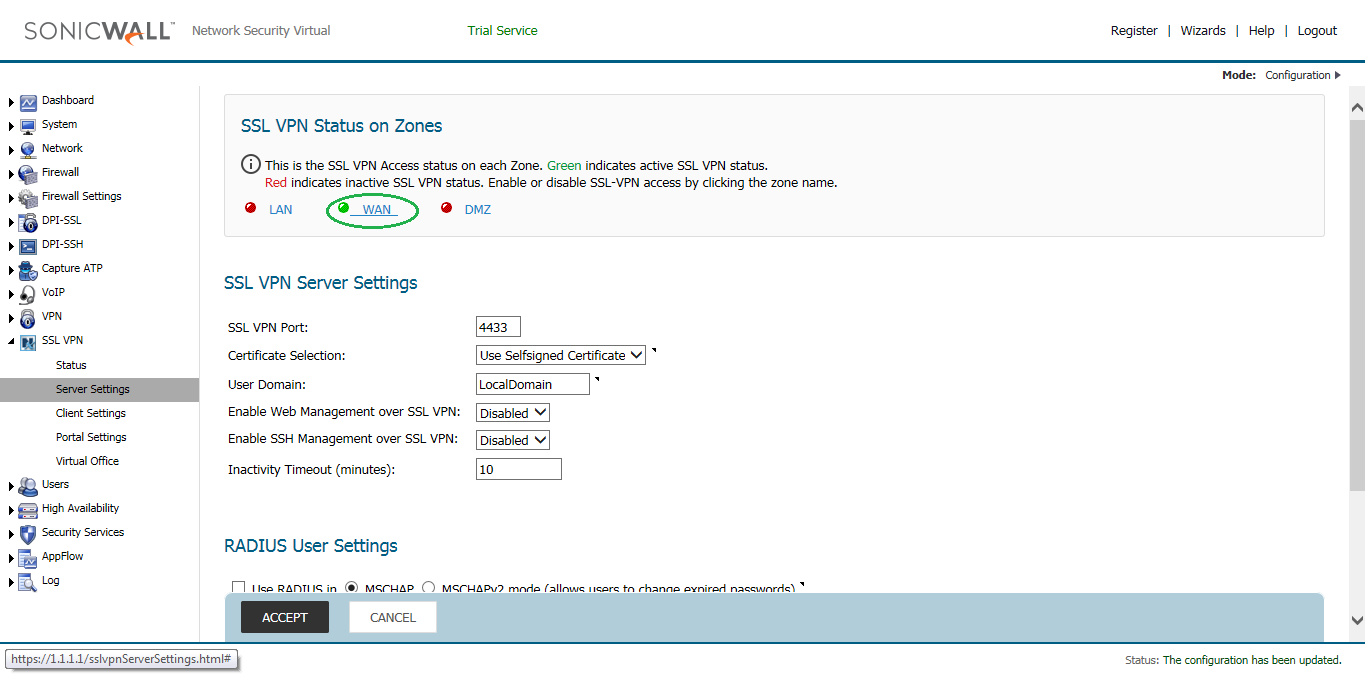The width and height of the screenshot is (1365, 674).
Task: Open the Portal Settings page
Action: [90, 436]
